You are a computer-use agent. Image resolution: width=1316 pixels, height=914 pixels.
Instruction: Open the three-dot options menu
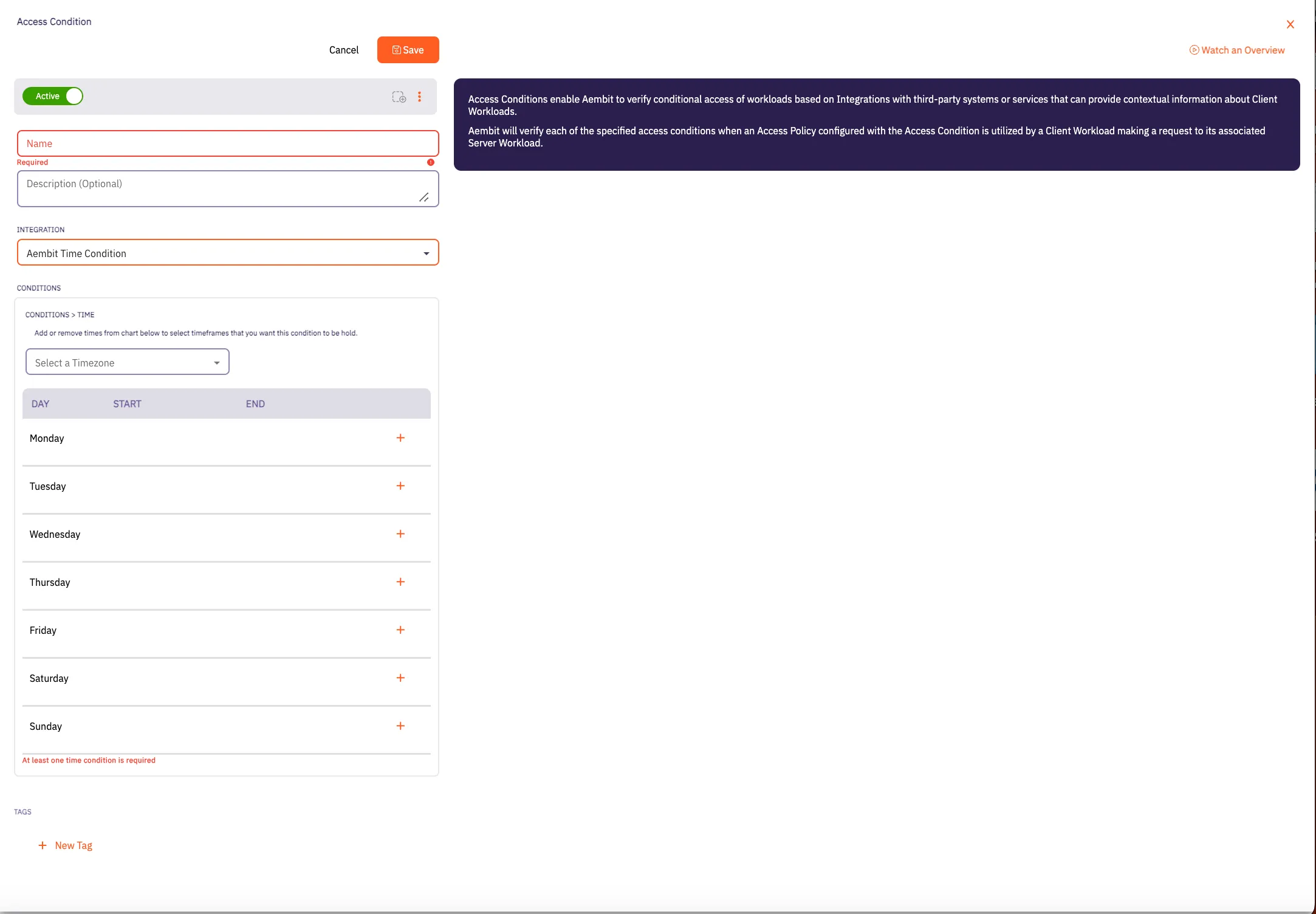[x=420, y=96]
